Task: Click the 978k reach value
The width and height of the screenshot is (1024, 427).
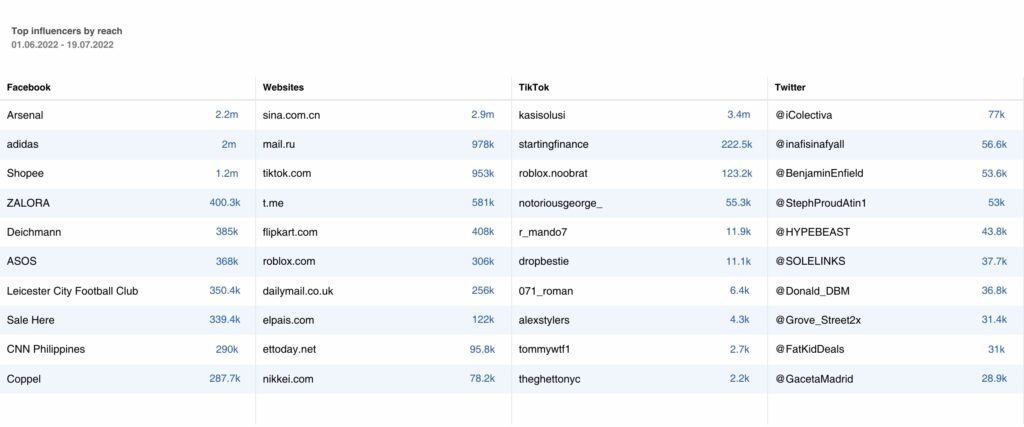Action: point(483,144)
